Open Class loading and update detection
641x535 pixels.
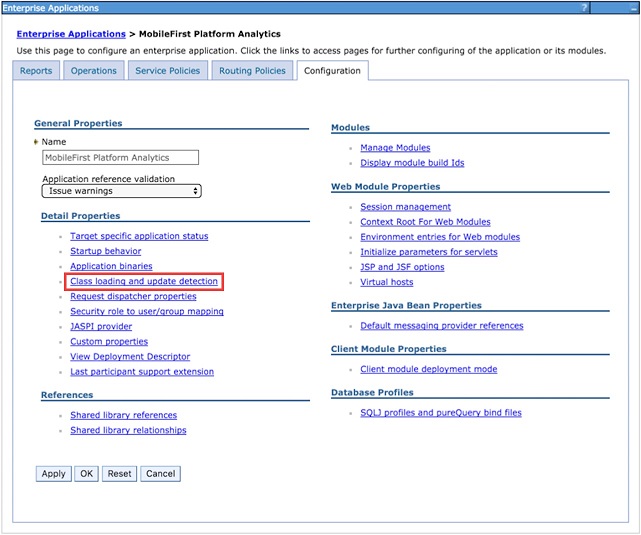(x=144, y=282)
